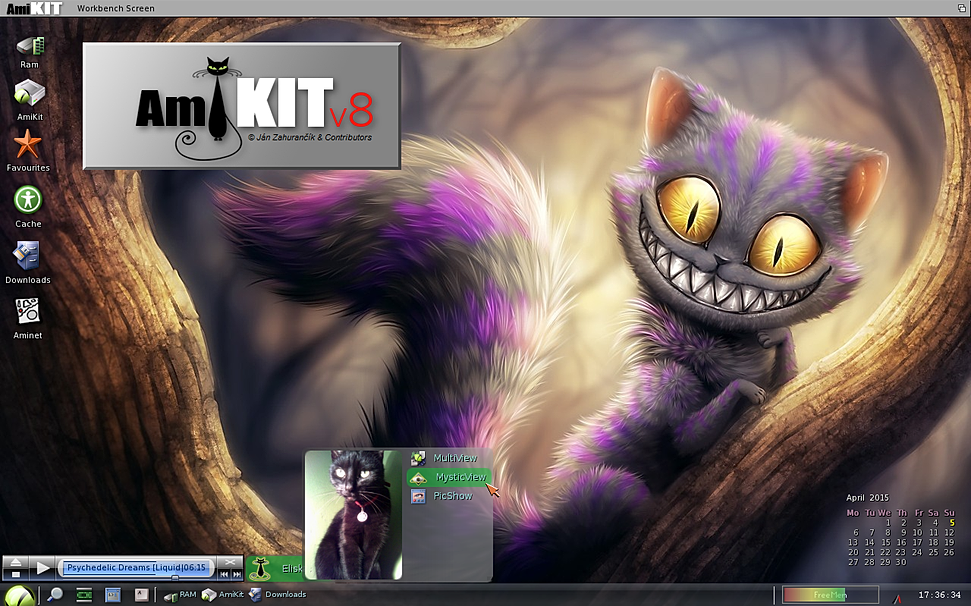Stop playback in the music player
The width and height of the screenshot is (971, 606).
point(16,574)
